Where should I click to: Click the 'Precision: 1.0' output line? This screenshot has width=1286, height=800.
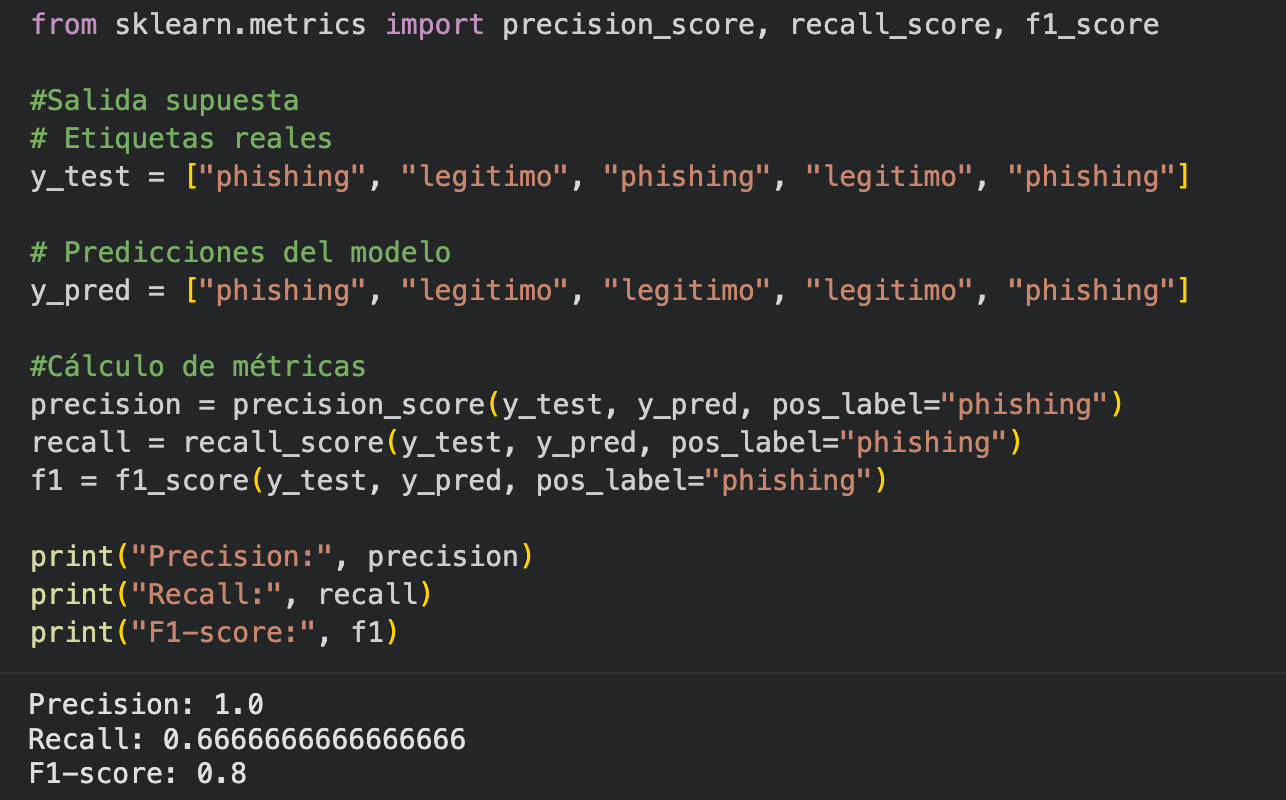[147, 705]
